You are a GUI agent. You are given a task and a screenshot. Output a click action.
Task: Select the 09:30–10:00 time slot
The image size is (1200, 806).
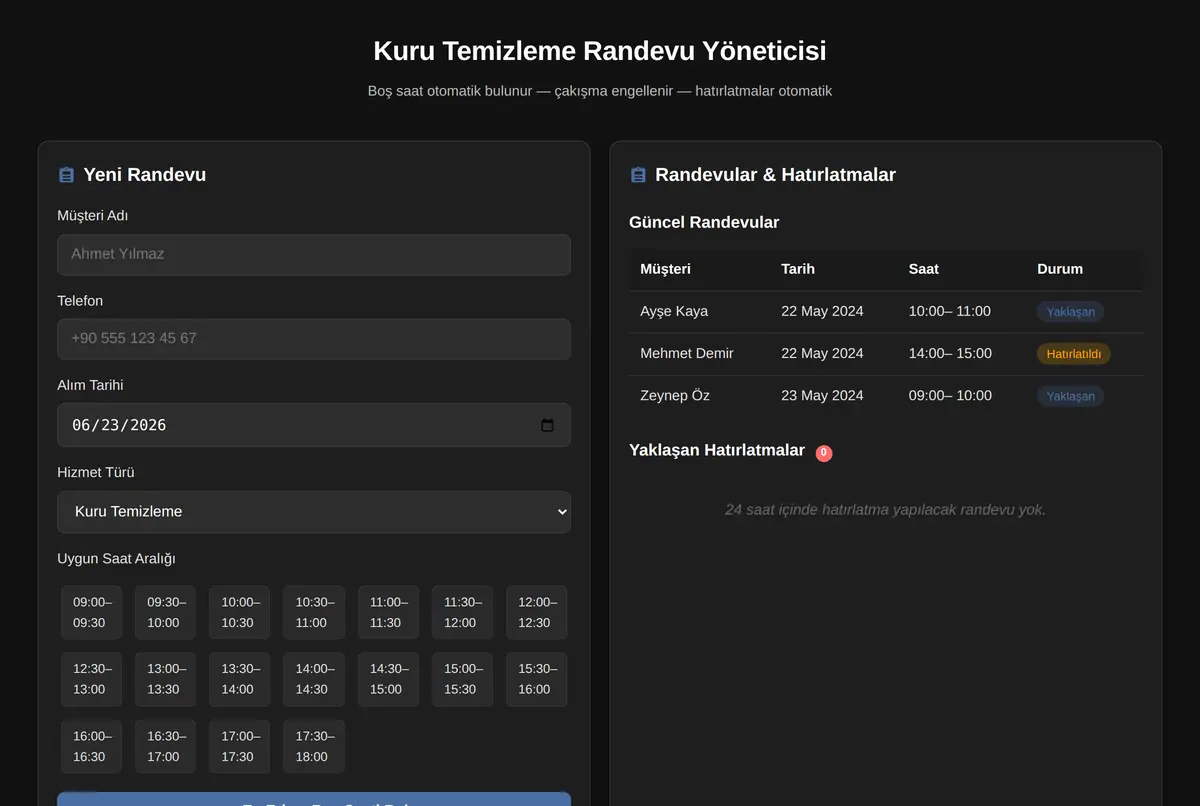click(x=165, y=612)
